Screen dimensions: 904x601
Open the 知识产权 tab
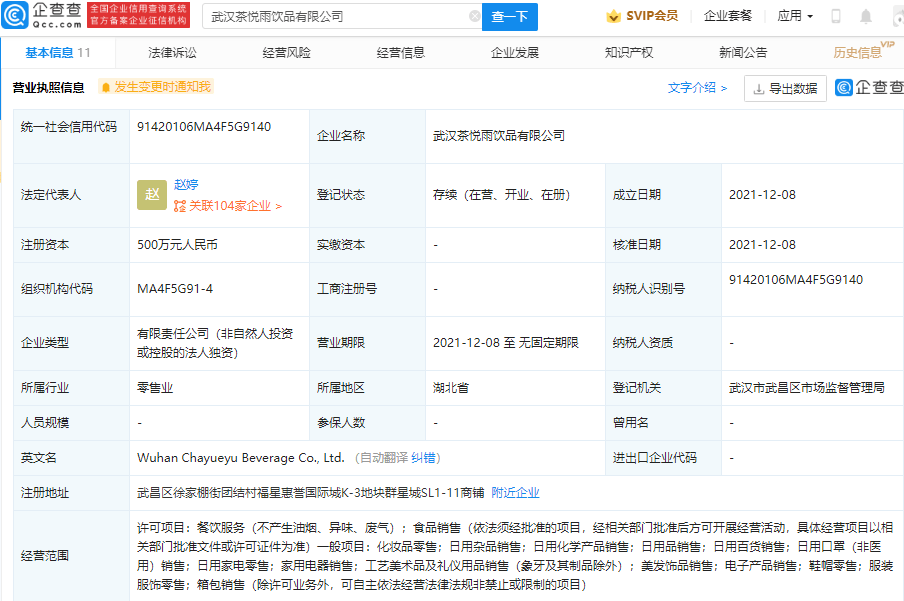click(x=628, y=50)
